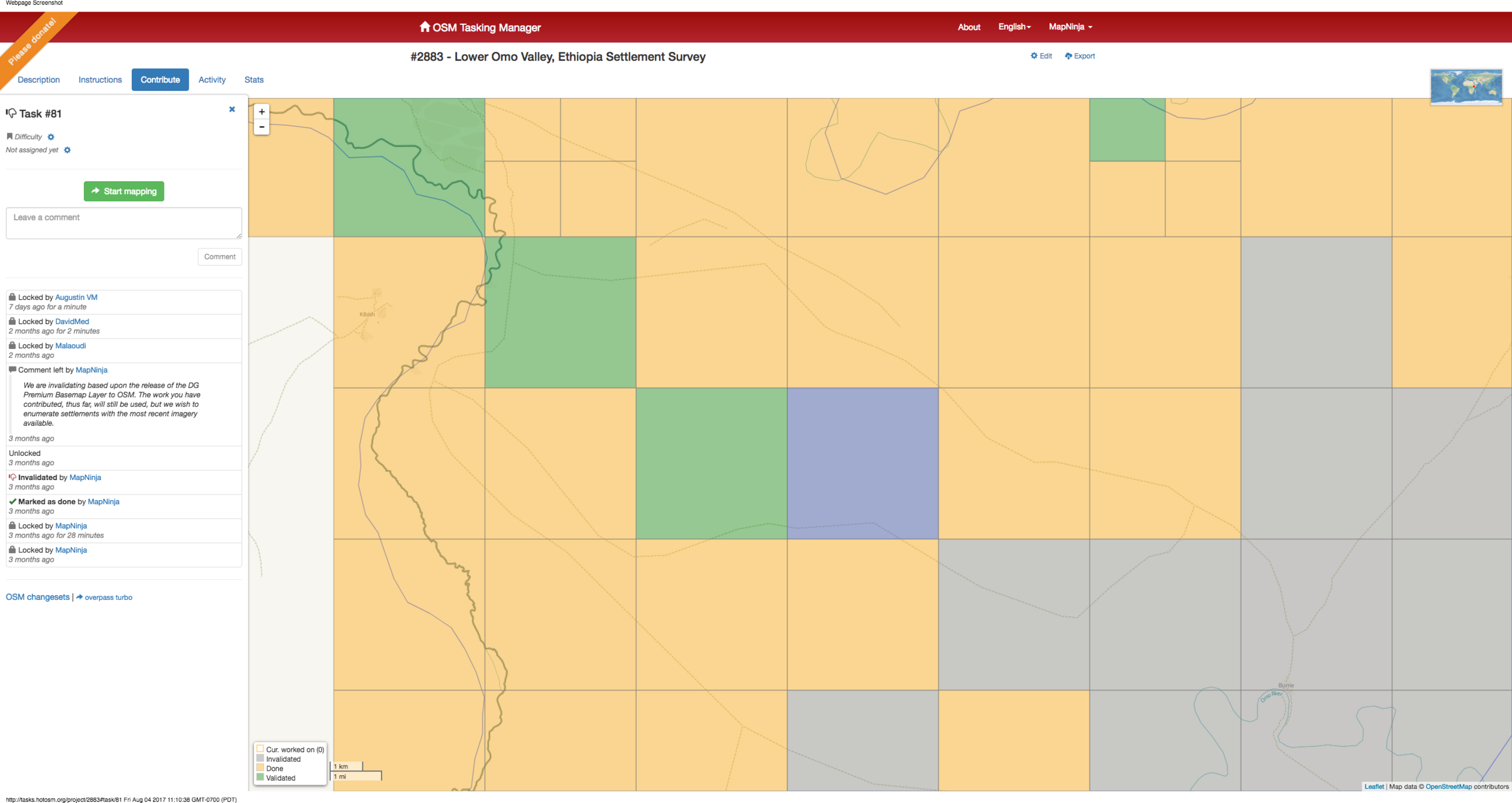Close the Task #81 panel
Viewport: 1512px width, 803px height.
(232, 109)
